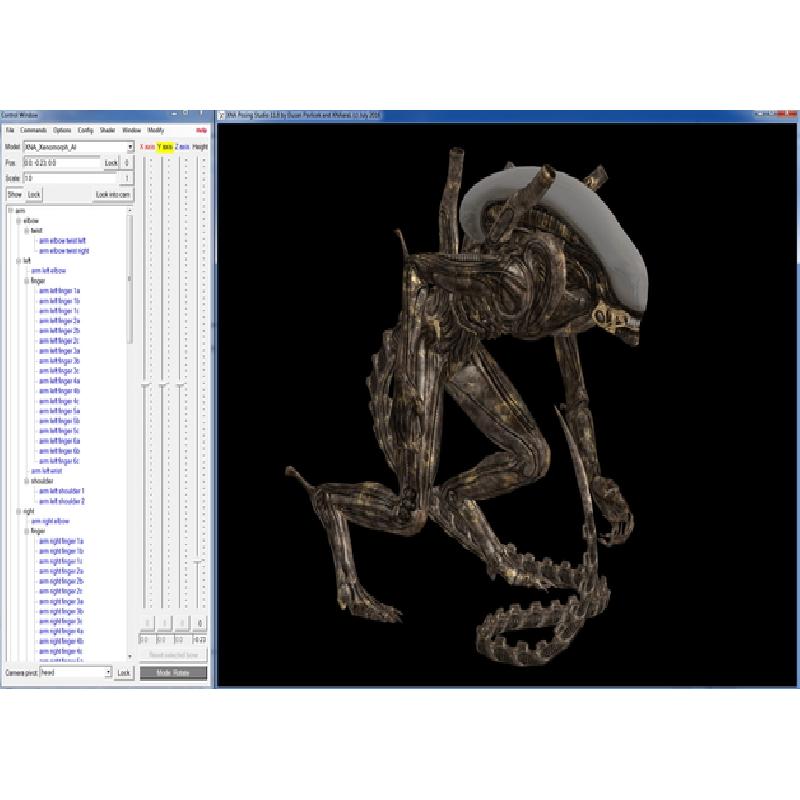
Task: Click the Lock button beside the Pos field
Action: (x=111, y=163)
